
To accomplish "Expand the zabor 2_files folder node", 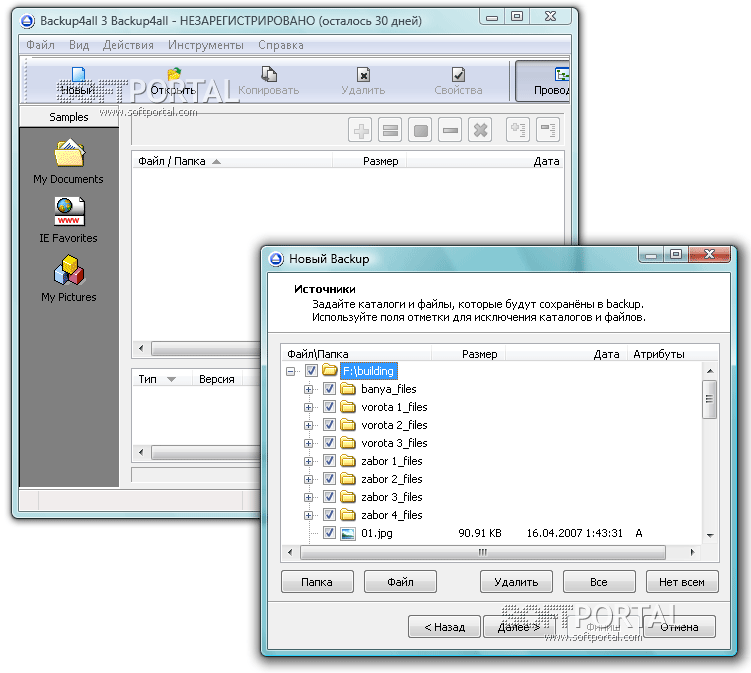I will click(308, 479).
